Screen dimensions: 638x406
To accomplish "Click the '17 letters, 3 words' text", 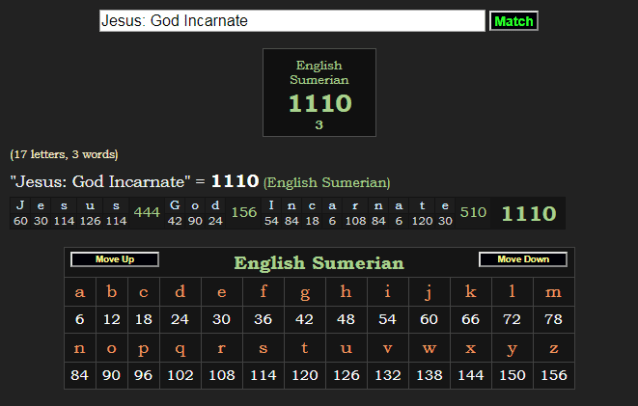I will [x=64, y=154].
